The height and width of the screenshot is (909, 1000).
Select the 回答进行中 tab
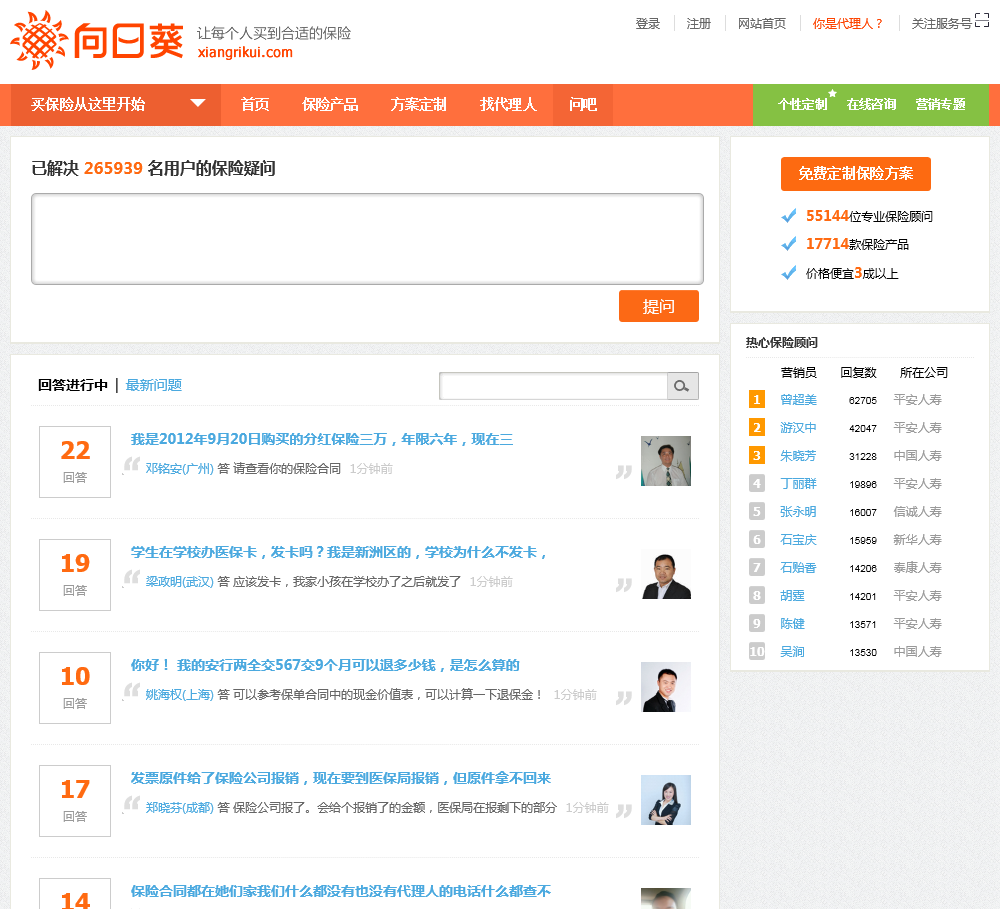click(x=73, y=385)
